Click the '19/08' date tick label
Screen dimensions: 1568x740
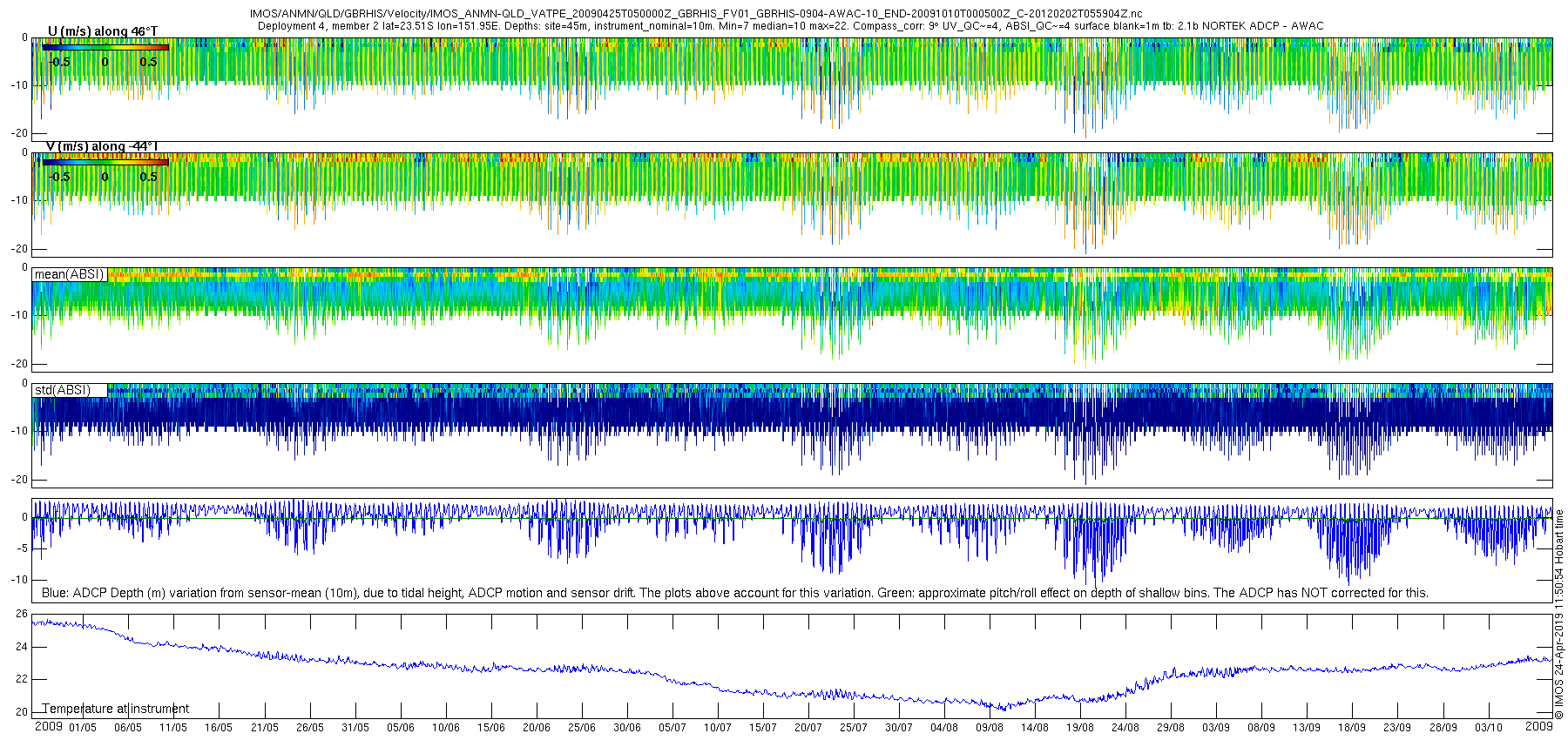point(1080,728)
